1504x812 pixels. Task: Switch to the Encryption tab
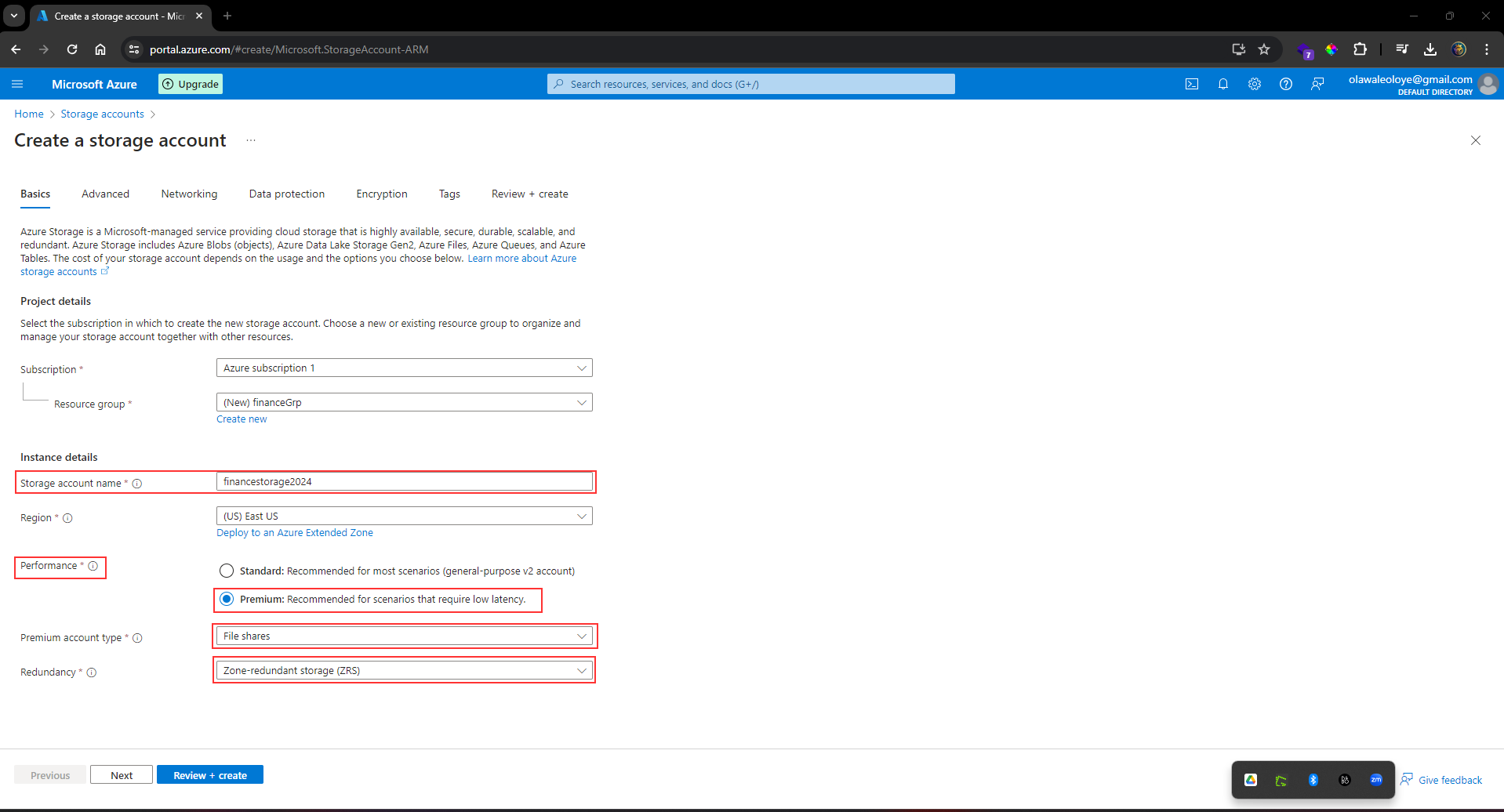[x=382, y=194]
